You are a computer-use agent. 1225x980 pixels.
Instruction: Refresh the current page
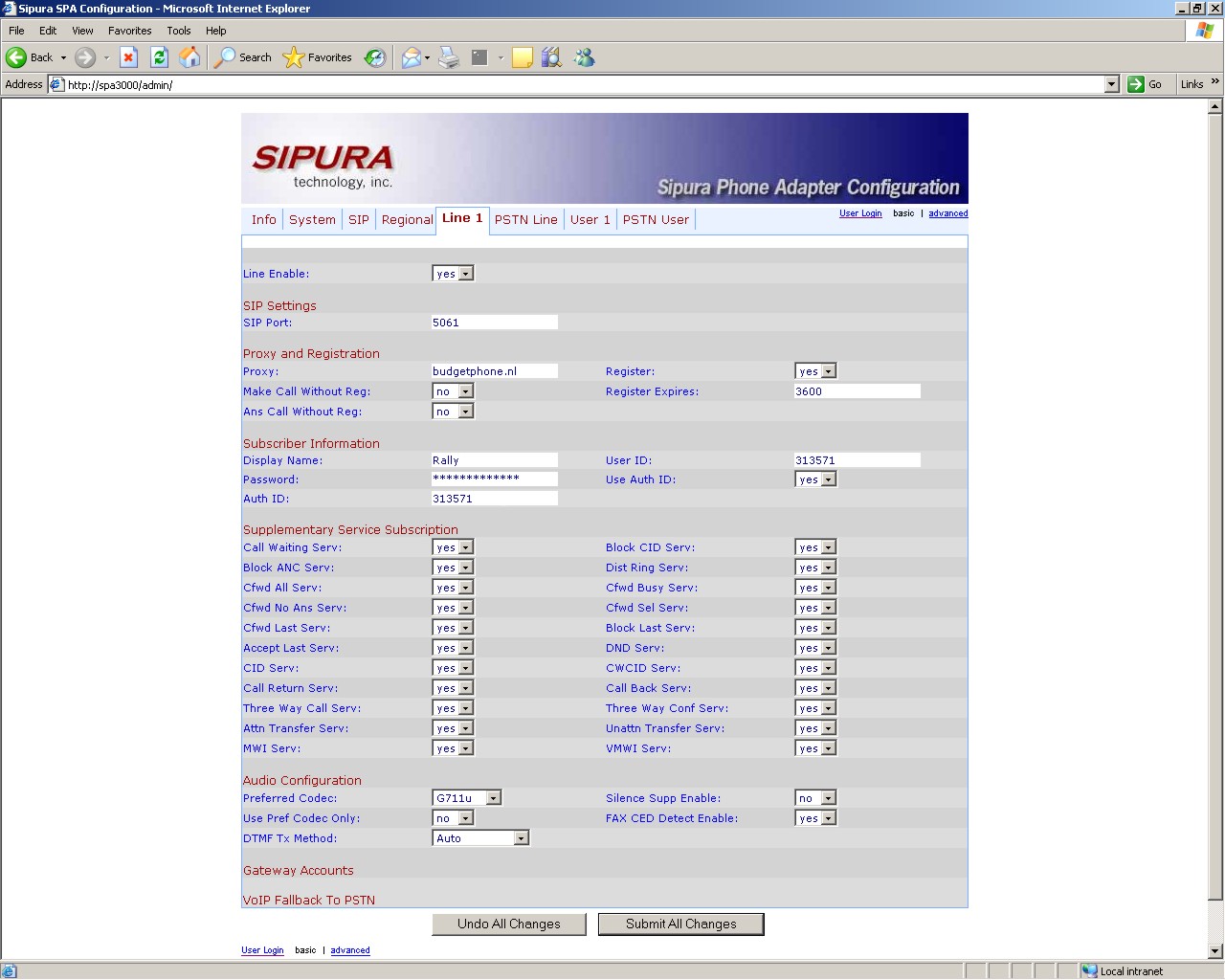[160, 57]
